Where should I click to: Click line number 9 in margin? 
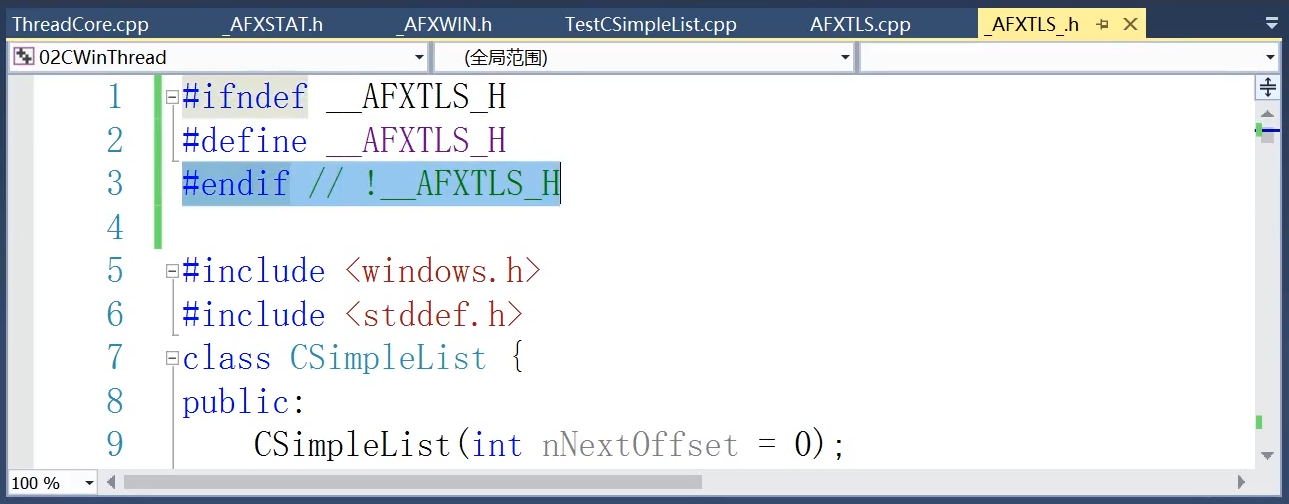coord(114,445)
